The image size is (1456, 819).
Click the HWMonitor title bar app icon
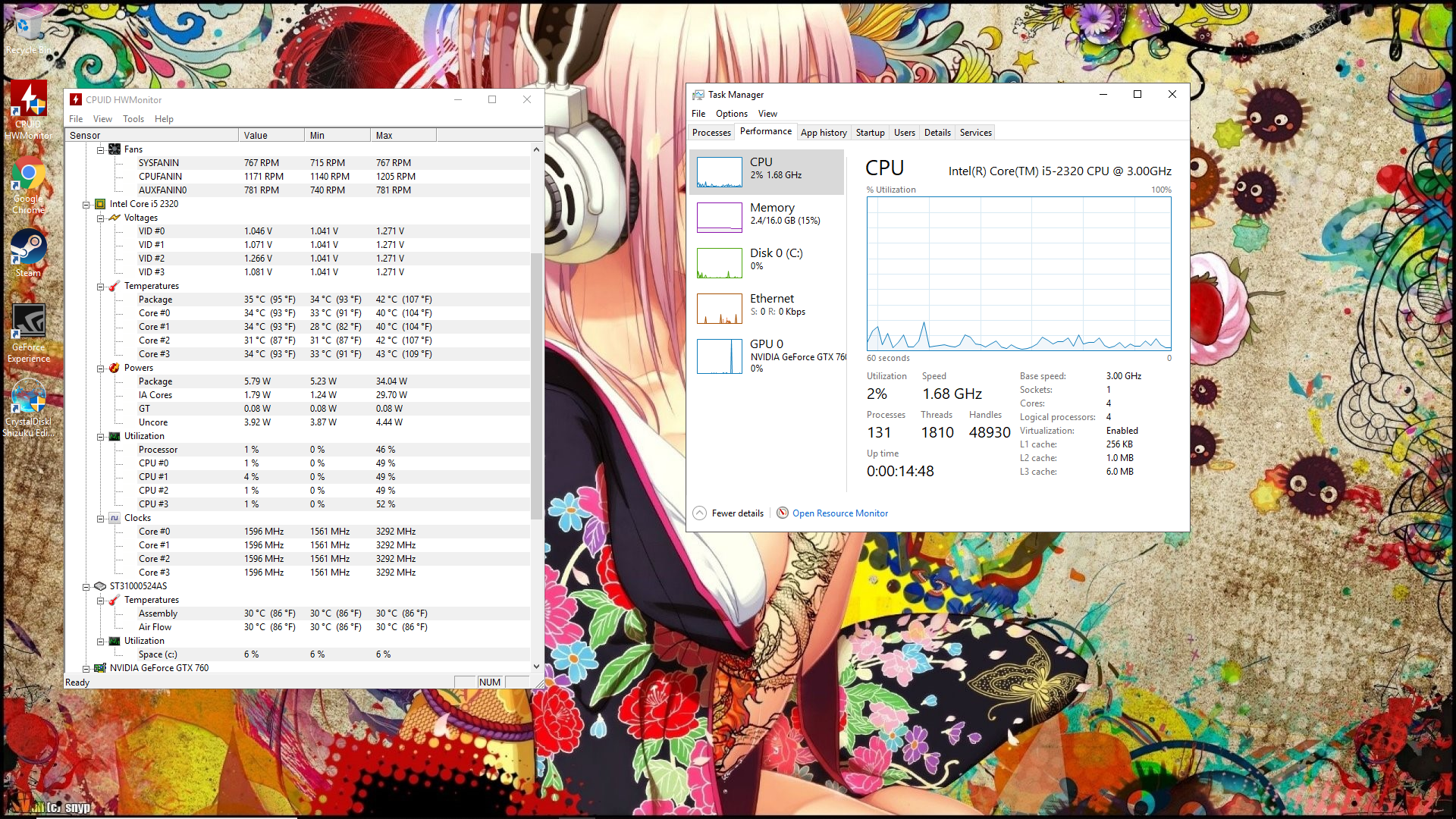click(76, 99)
